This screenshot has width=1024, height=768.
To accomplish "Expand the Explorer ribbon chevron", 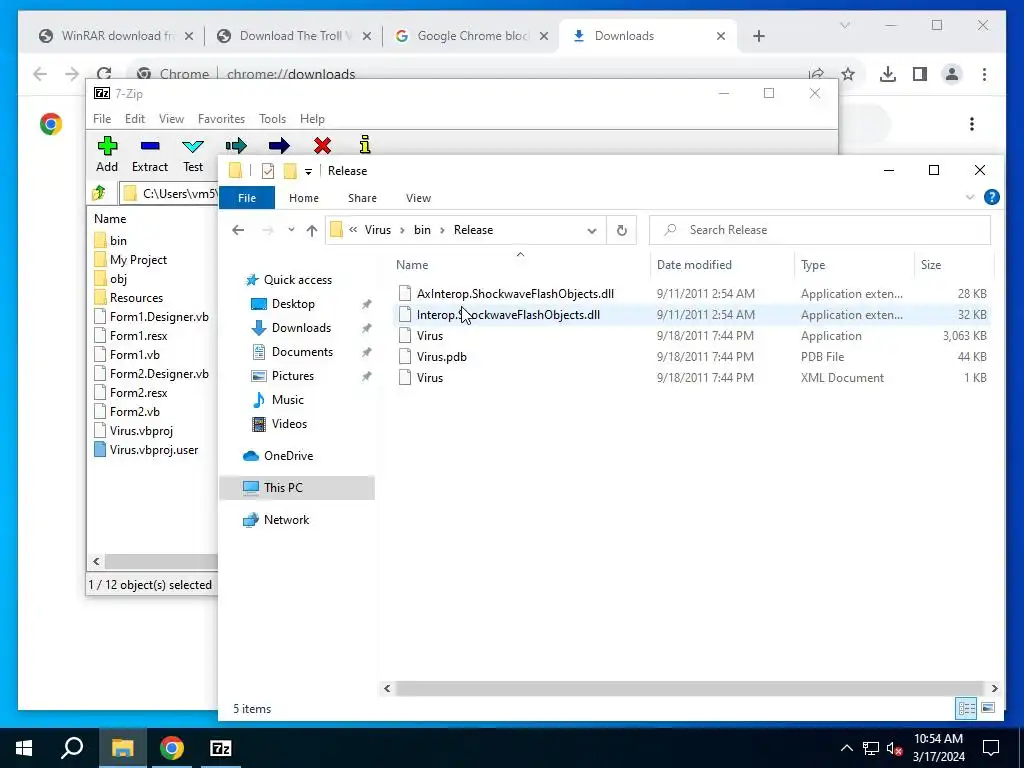I will click(970, 197).
